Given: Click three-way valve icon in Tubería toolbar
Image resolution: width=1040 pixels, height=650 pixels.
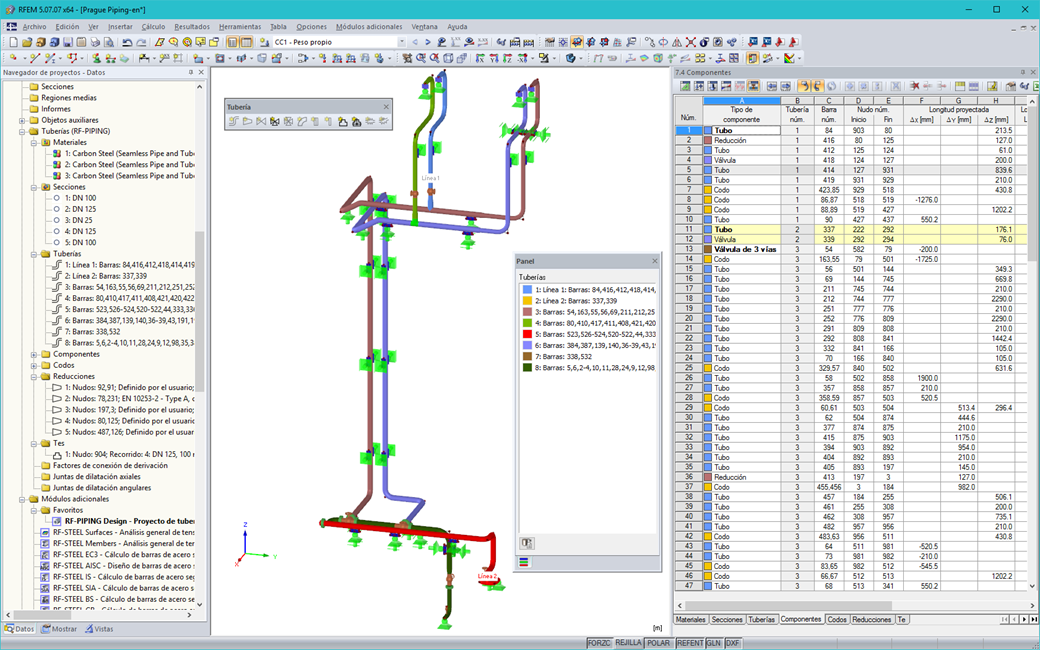Looking at the screenshot, I should click(274, 121).
